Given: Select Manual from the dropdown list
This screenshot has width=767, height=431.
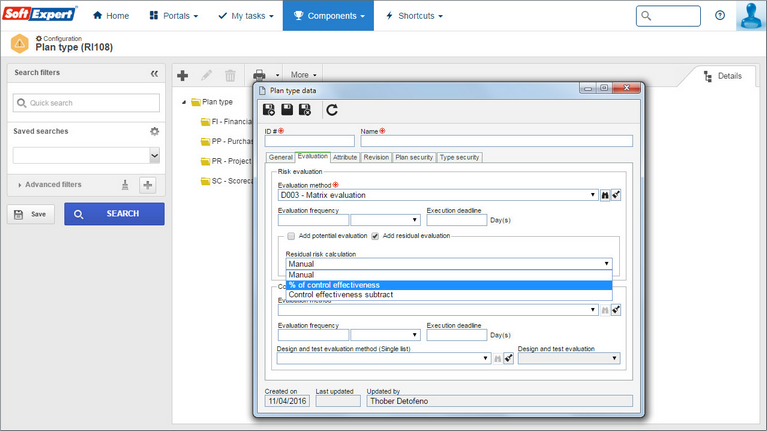Looking at the screenshot, I should 449,275.
